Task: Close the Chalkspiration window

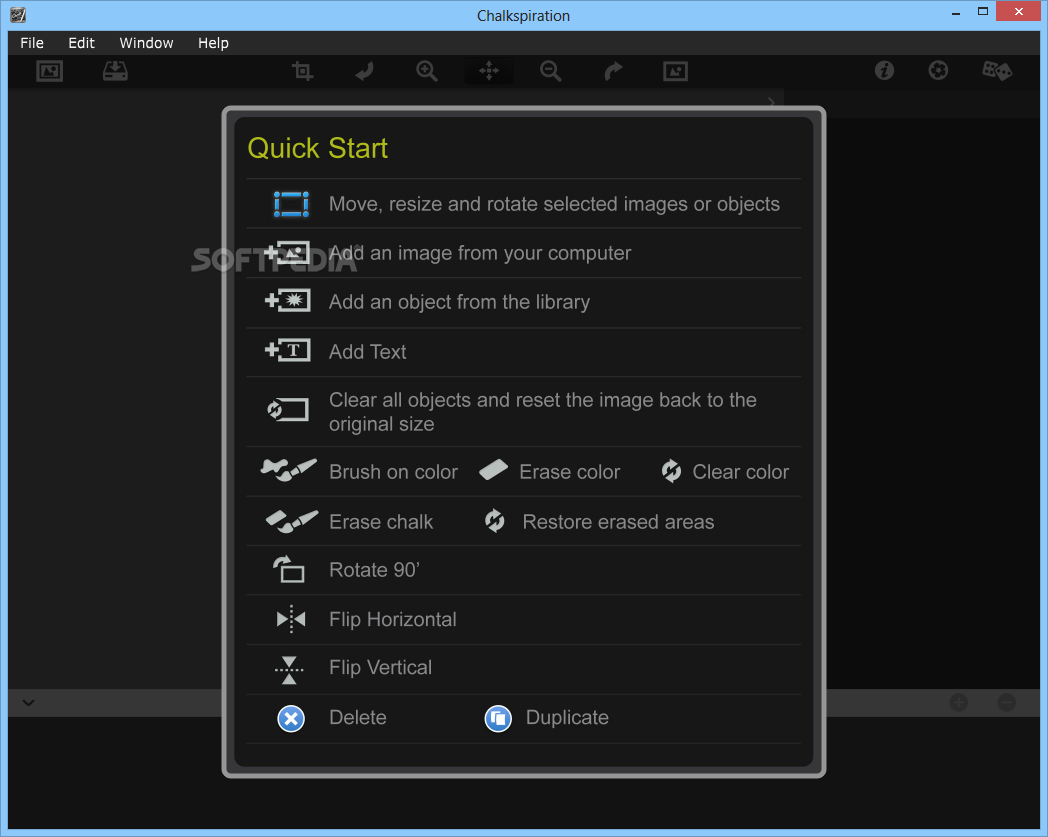Action: [1019, 11]
